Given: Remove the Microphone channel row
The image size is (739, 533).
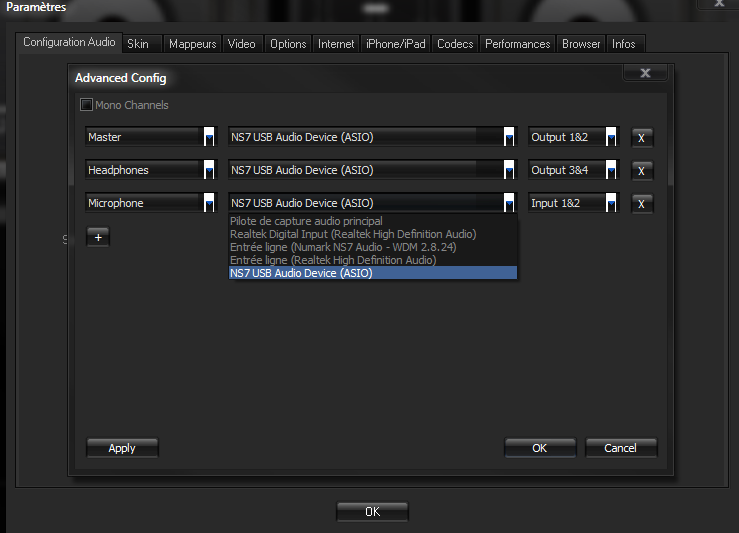Looking at the screenshot, I should 641,204.
